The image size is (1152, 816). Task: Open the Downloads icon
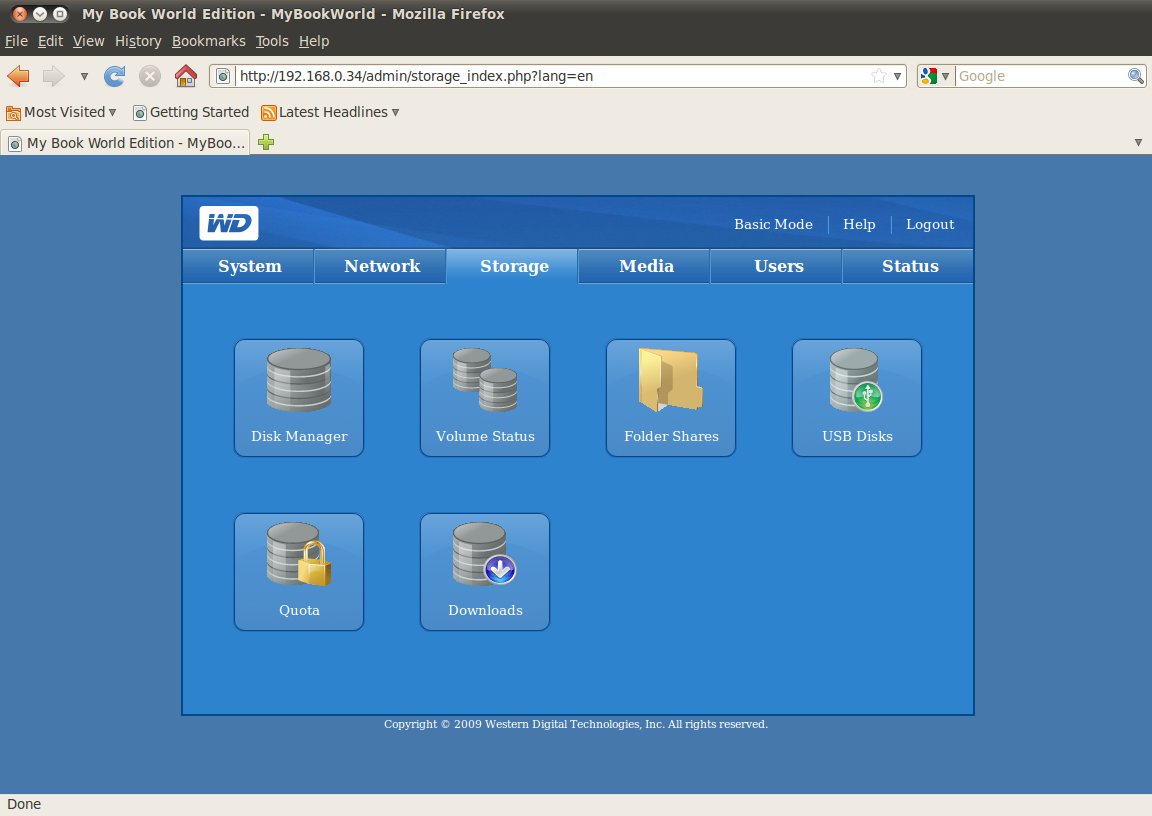point(485,571)
